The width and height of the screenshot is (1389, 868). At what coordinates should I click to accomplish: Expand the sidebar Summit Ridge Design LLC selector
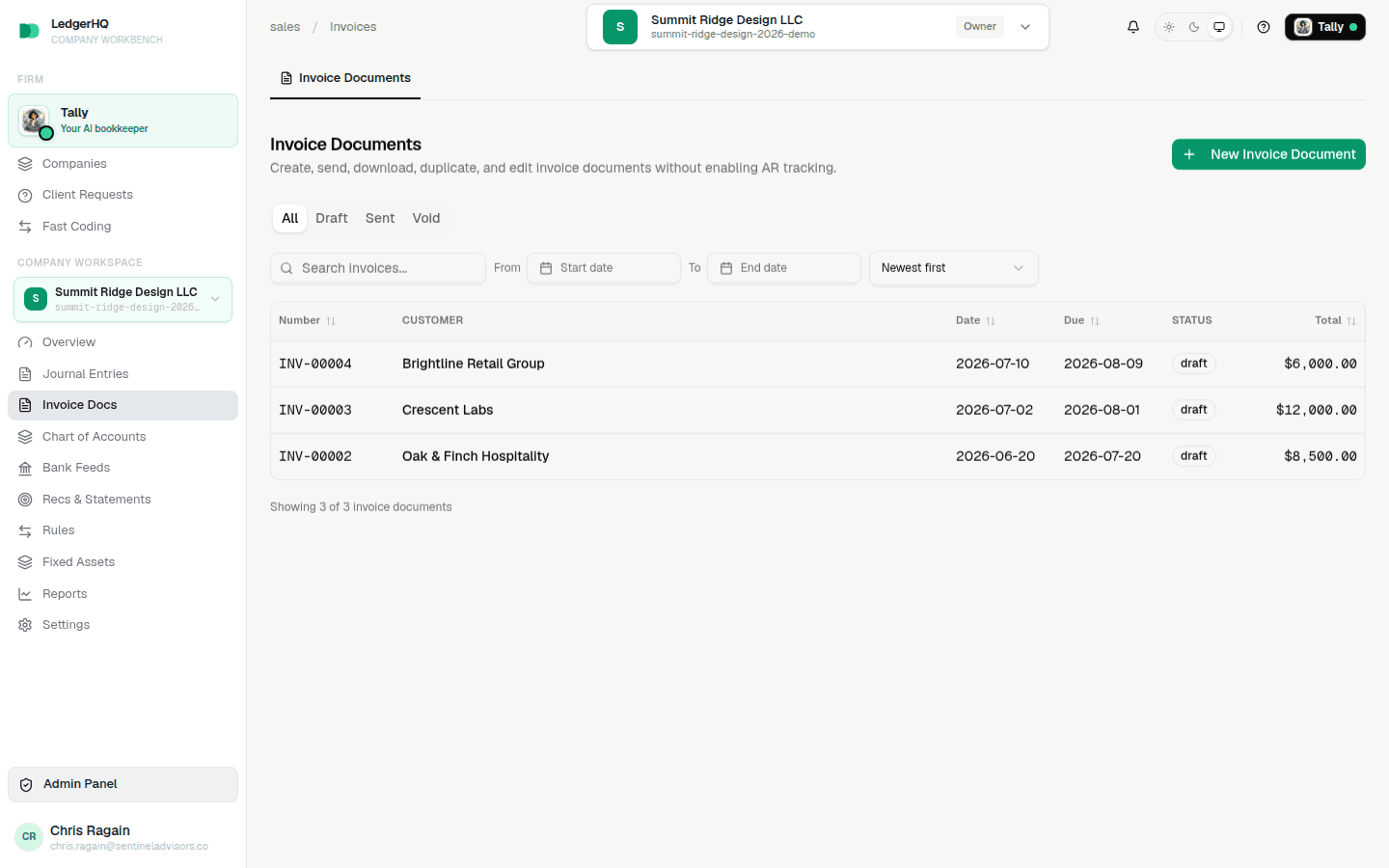pos(123,299)
